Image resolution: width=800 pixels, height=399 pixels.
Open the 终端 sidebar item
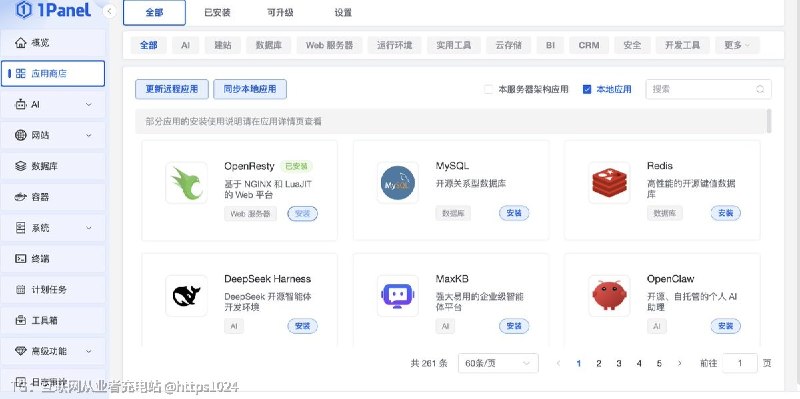pyautogui.click(x=53, y=259)
